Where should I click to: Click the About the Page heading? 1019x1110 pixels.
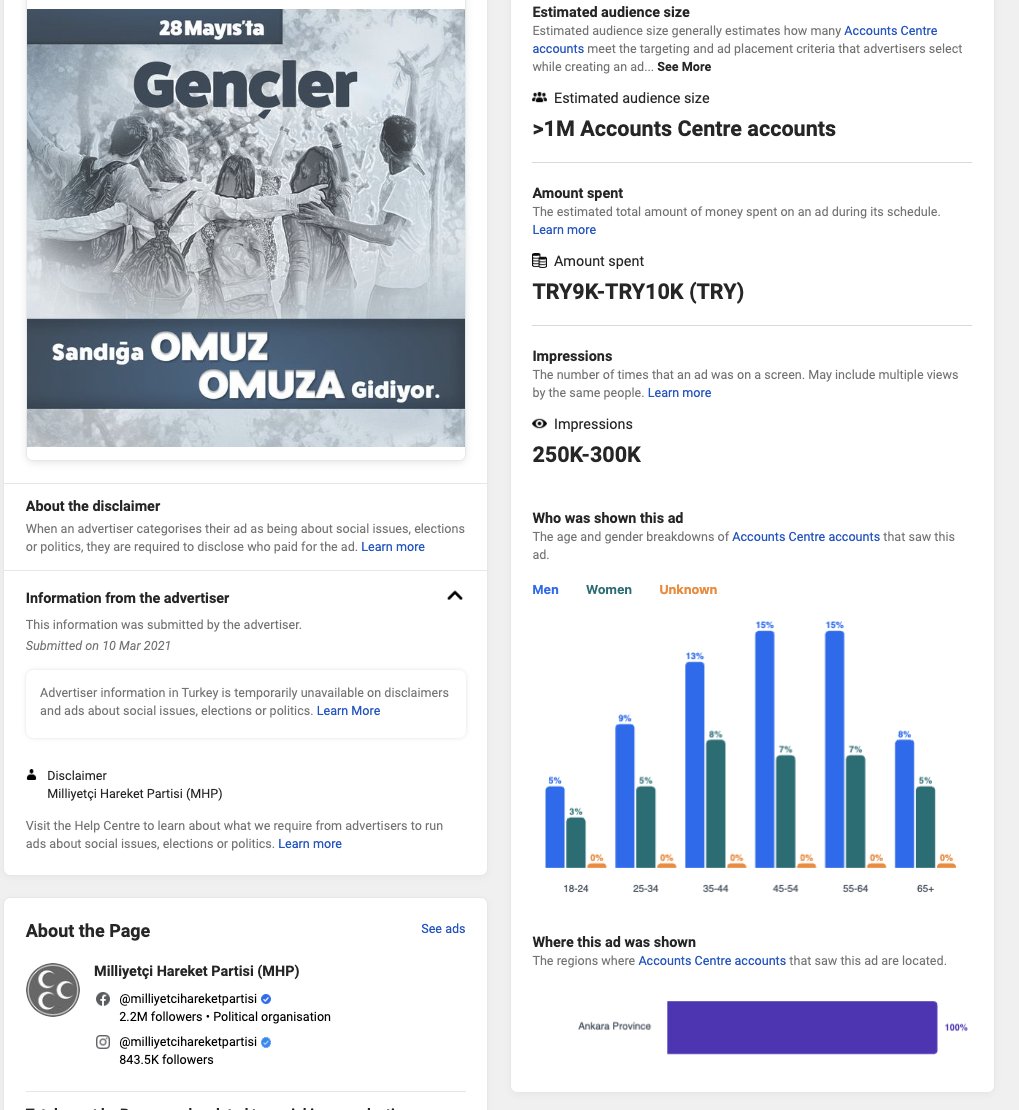88,931
